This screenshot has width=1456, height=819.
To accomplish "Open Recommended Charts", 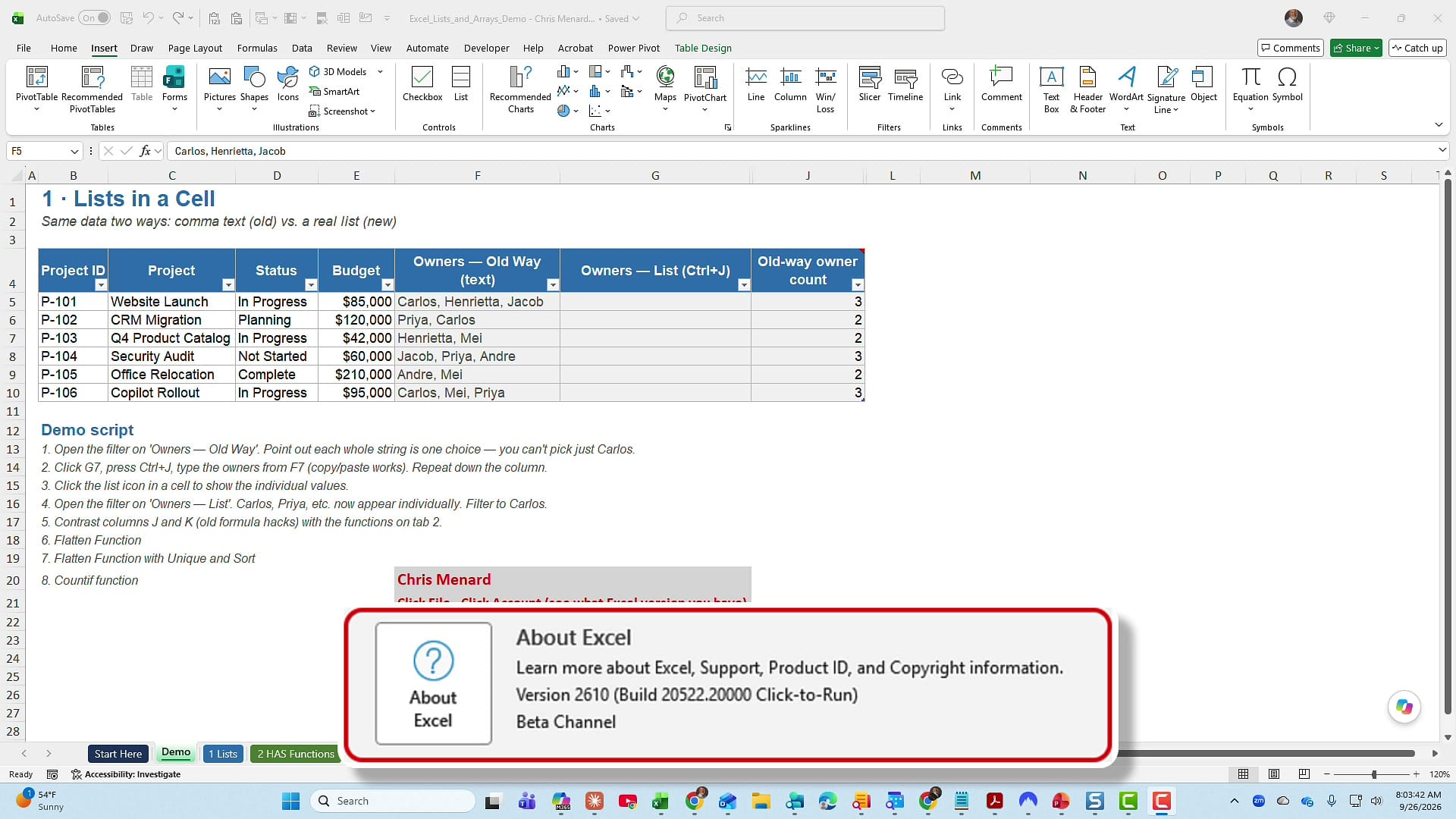I will coord(520,89).
